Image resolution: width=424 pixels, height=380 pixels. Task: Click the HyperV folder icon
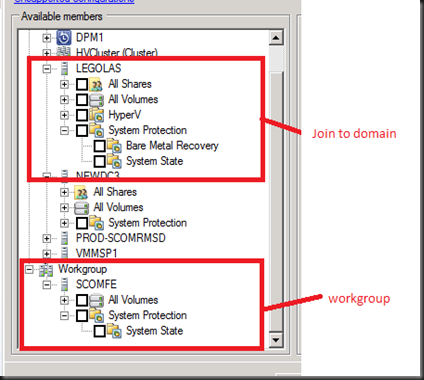(96, 115)
